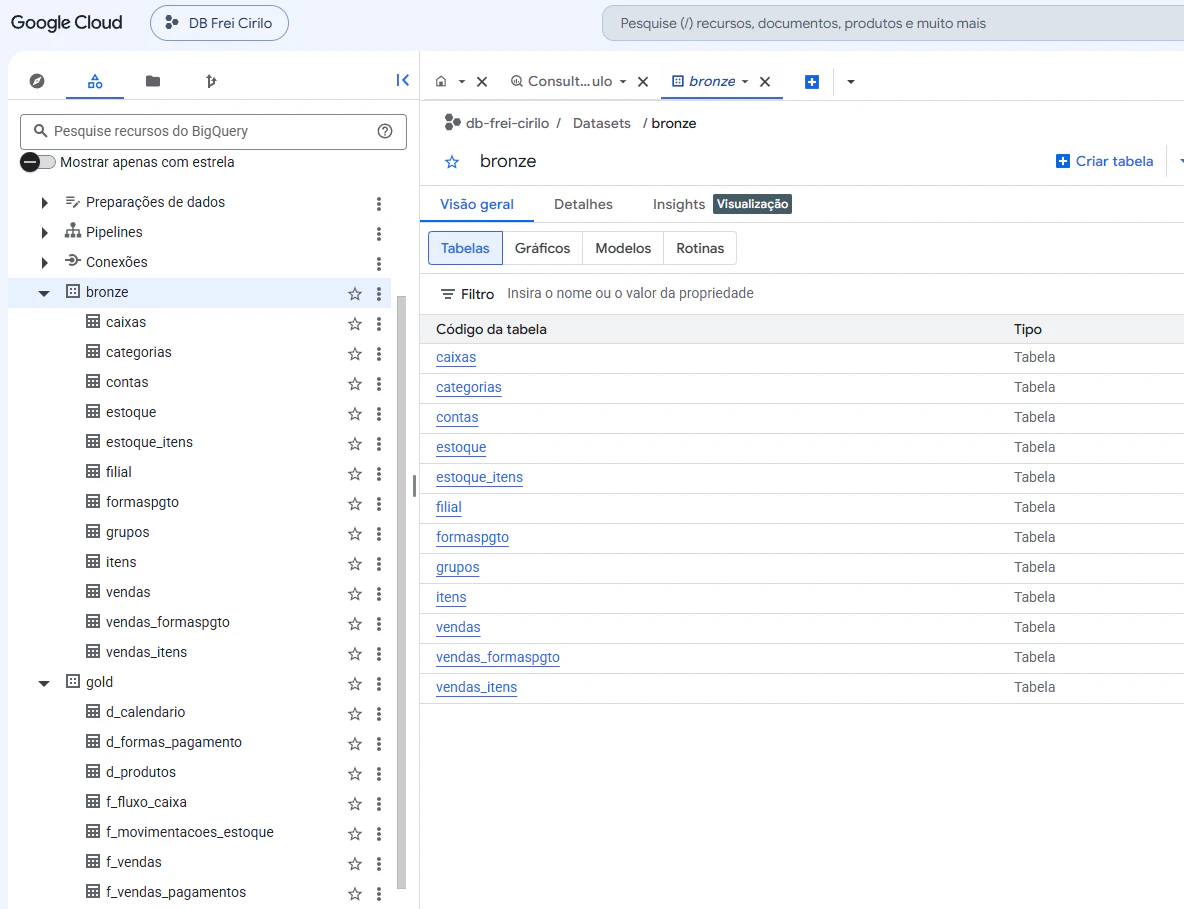Star the f_vendas table
1184x909 pixels.
[x=355, y=863]
